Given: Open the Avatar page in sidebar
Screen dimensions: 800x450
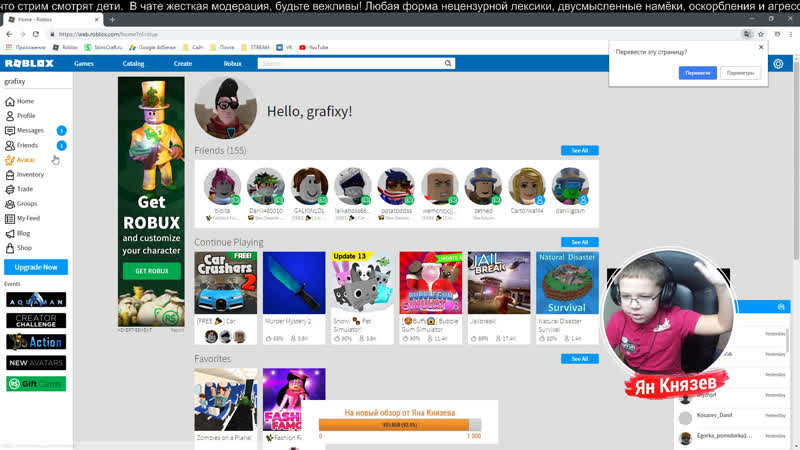Looking at the screenshot, I should coord(20,160).
